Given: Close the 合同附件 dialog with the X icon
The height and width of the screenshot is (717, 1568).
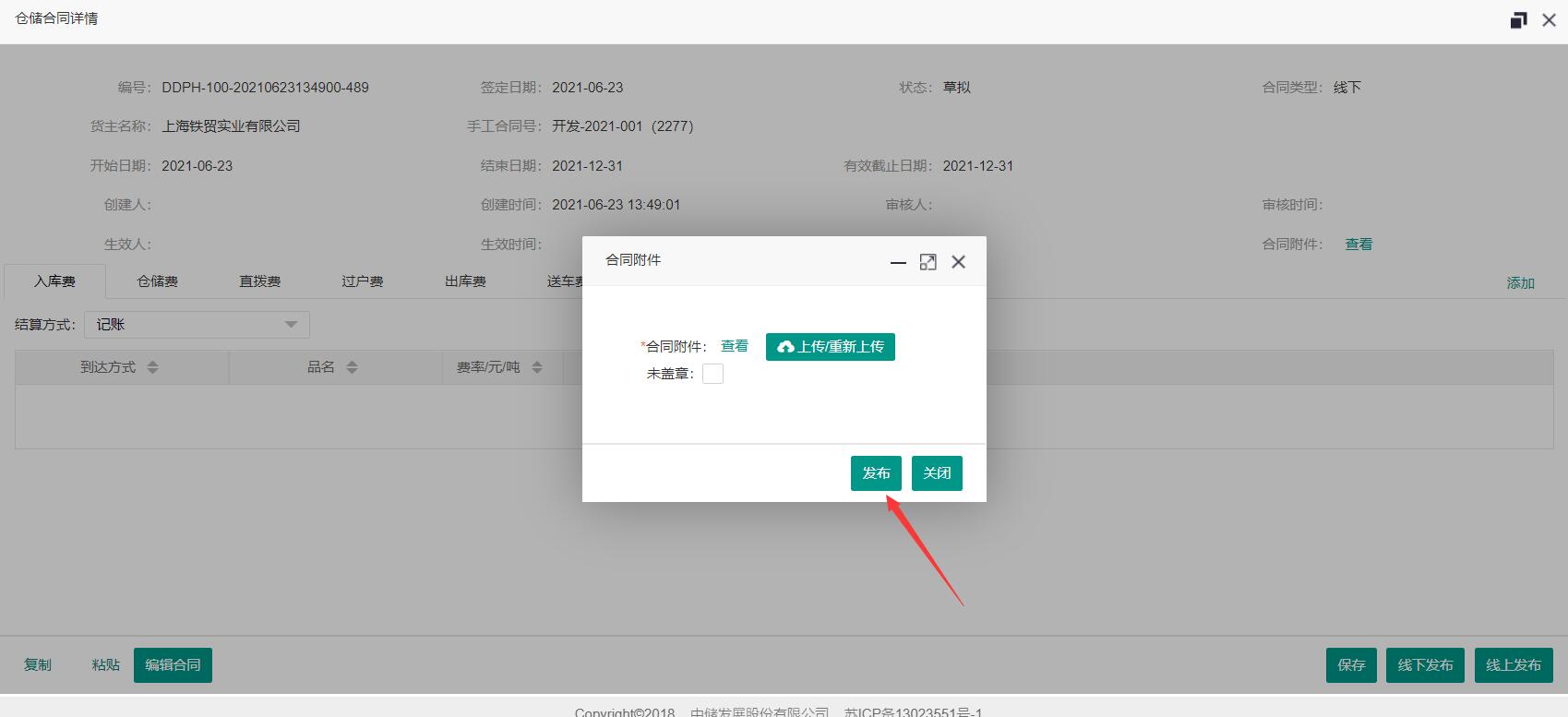Looking at the screenshot, I should tap(958, 262).
